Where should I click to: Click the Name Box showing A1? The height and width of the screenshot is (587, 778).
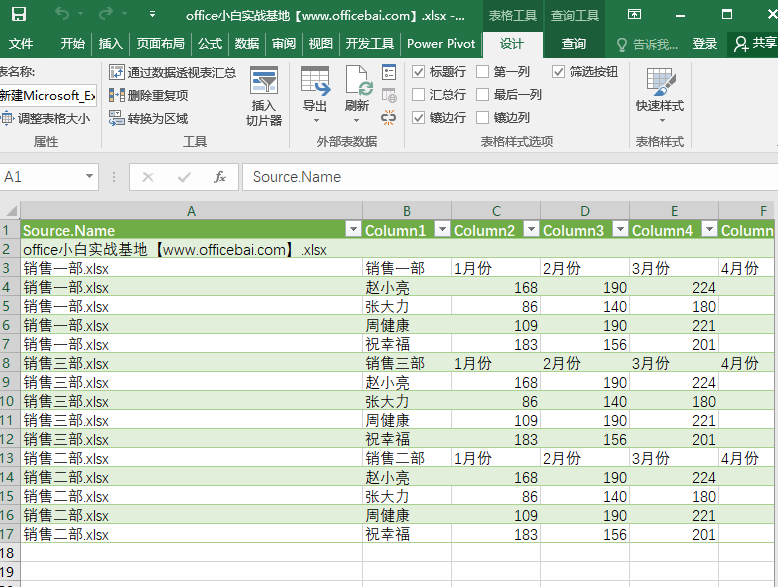tap(41, 177)
